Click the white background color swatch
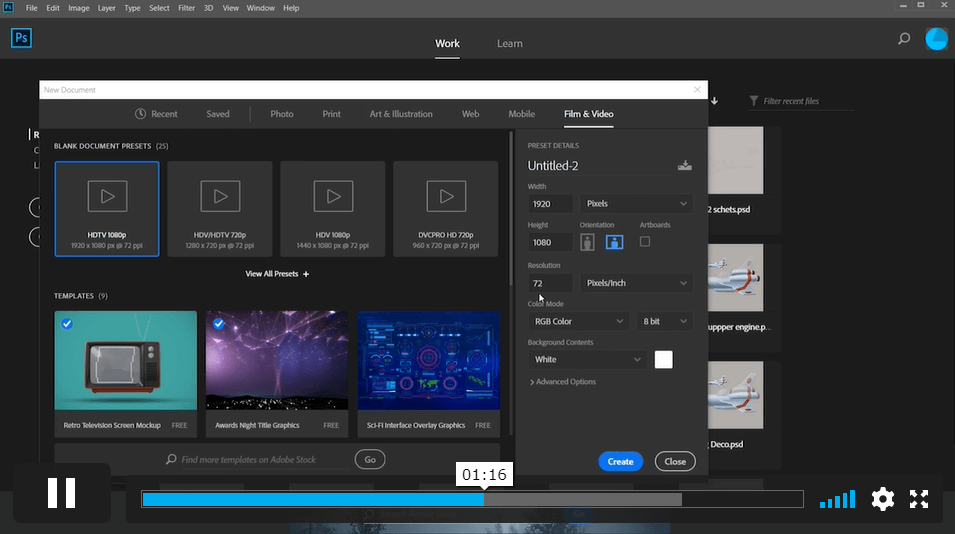Screen dimensions: 955x534 (x=664, y=360)
